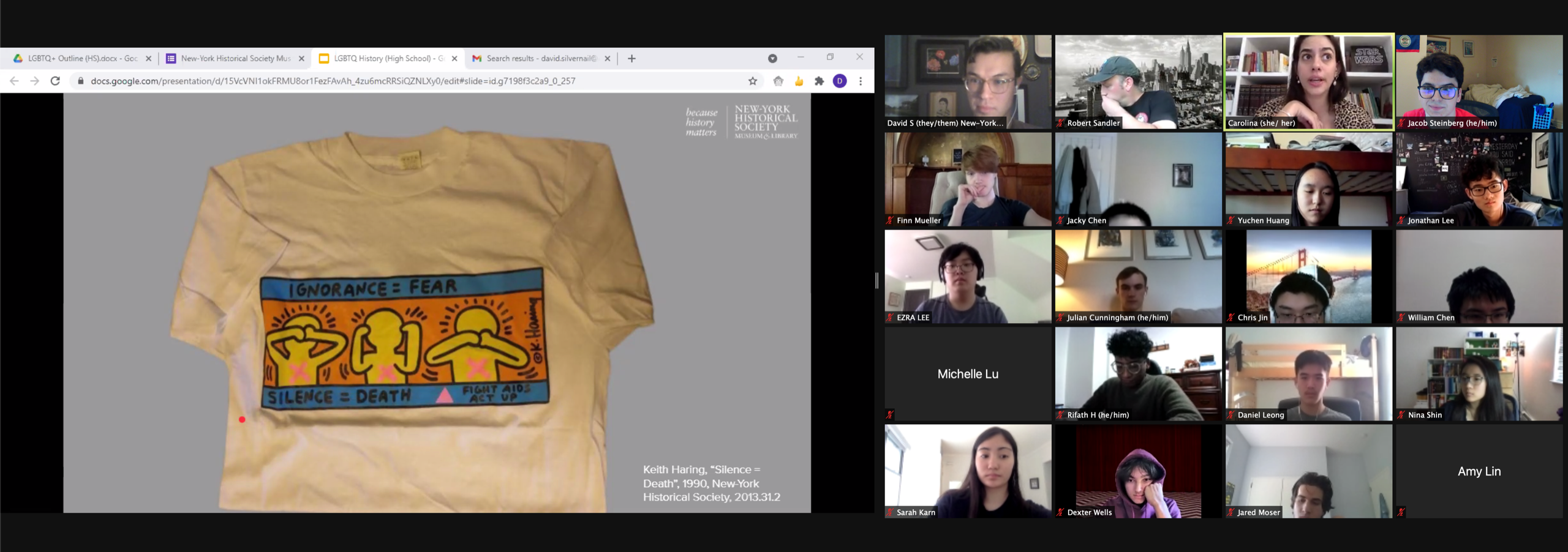This screenshot has width=1568, height=552.
Task: Click William Chen's muted microphone icon
Action: click(x=1401, y=318)
